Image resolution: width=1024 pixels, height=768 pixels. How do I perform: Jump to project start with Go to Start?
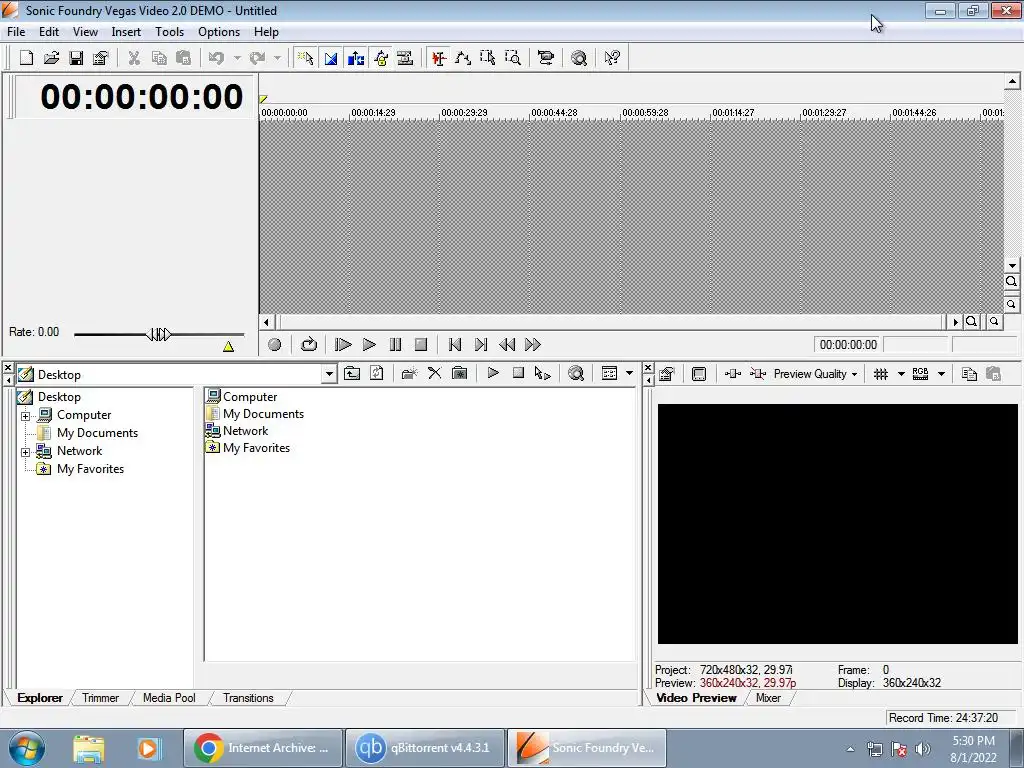point(455,345)
